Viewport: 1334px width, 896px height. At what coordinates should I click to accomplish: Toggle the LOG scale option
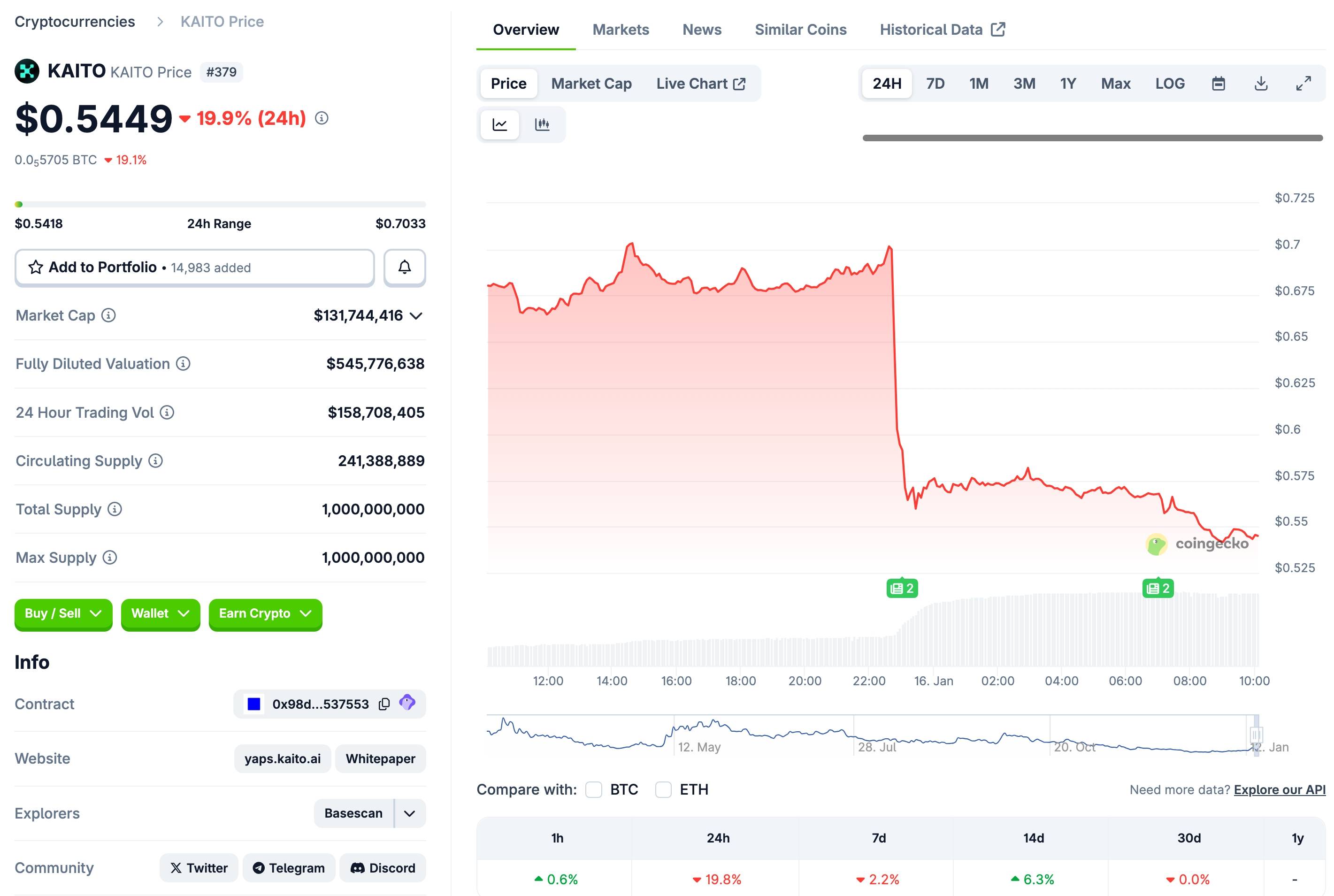1169,84
